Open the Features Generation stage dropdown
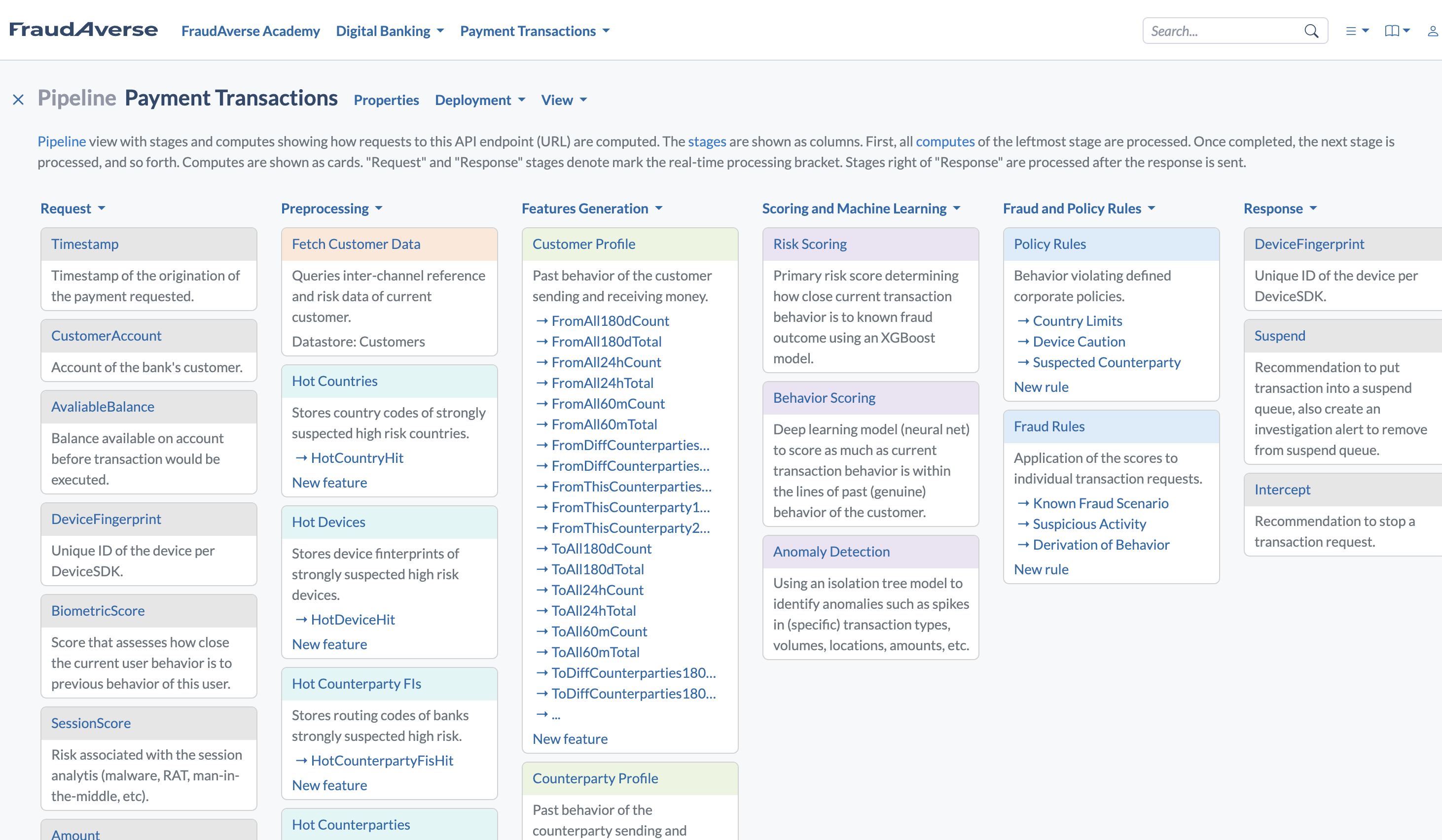Viewport: 1442px width, 840px height. click(x=592, y=208)
